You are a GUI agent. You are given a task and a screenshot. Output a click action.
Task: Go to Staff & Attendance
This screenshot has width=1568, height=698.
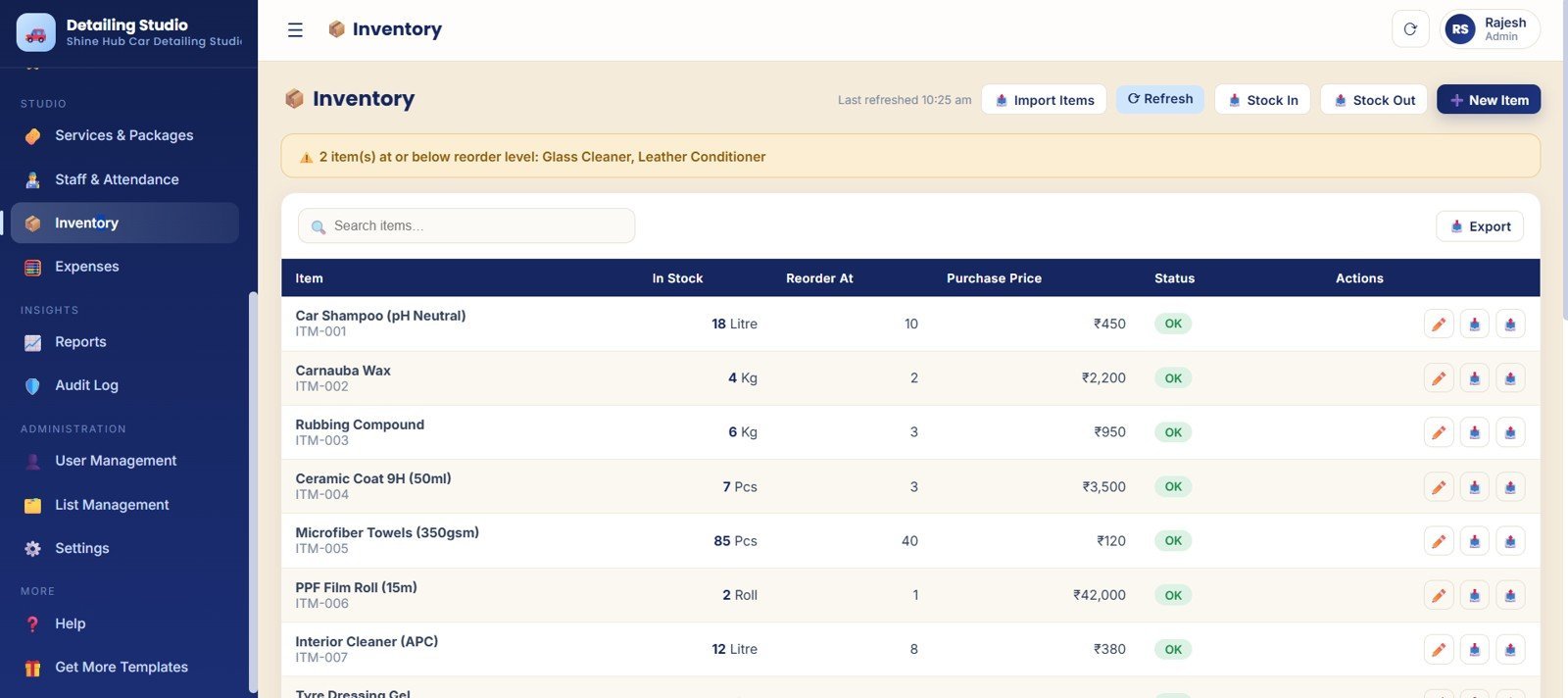[x=124, y=179]
